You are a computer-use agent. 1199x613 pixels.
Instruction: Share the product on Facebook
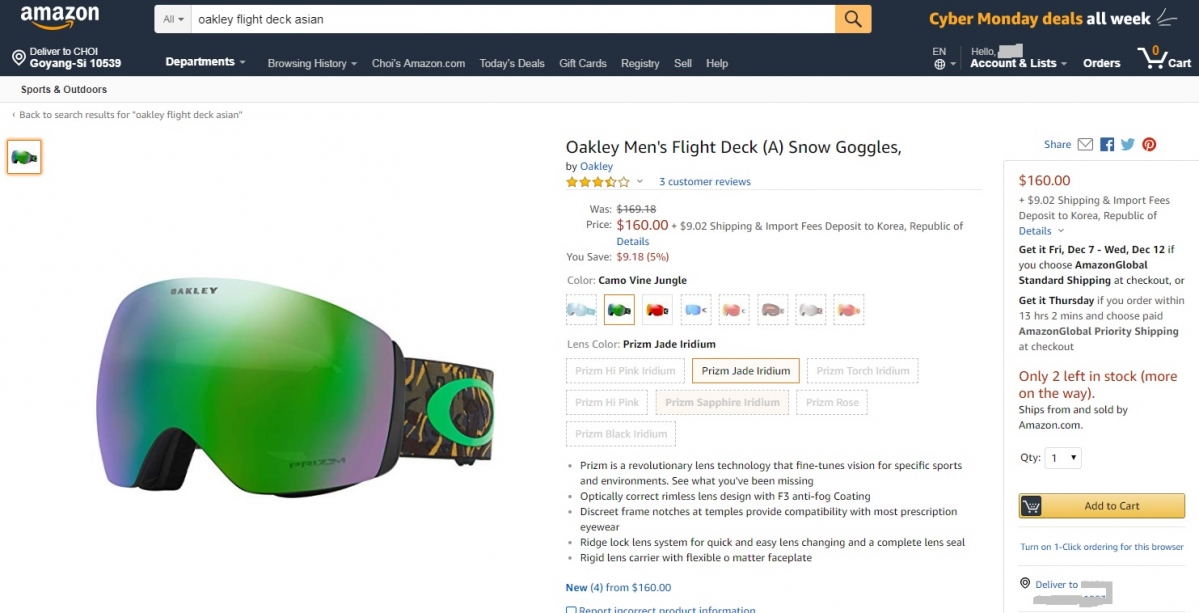(1106, 144)
